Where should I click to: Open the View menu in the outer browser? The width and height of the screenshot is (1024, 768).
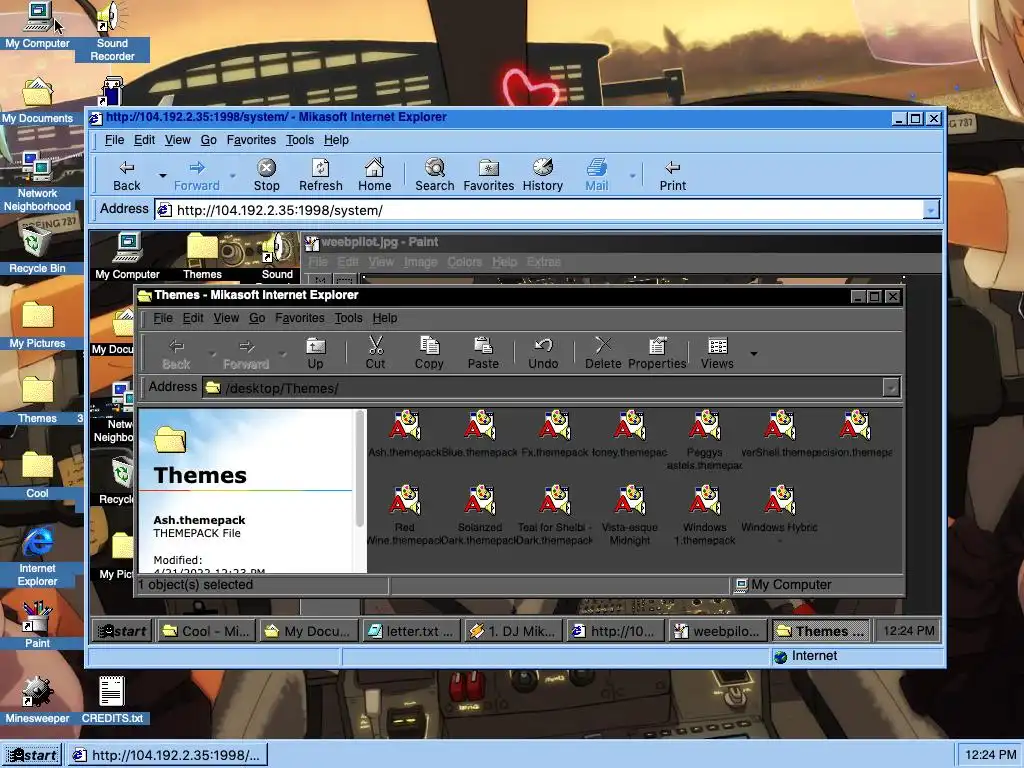[177, 140]
